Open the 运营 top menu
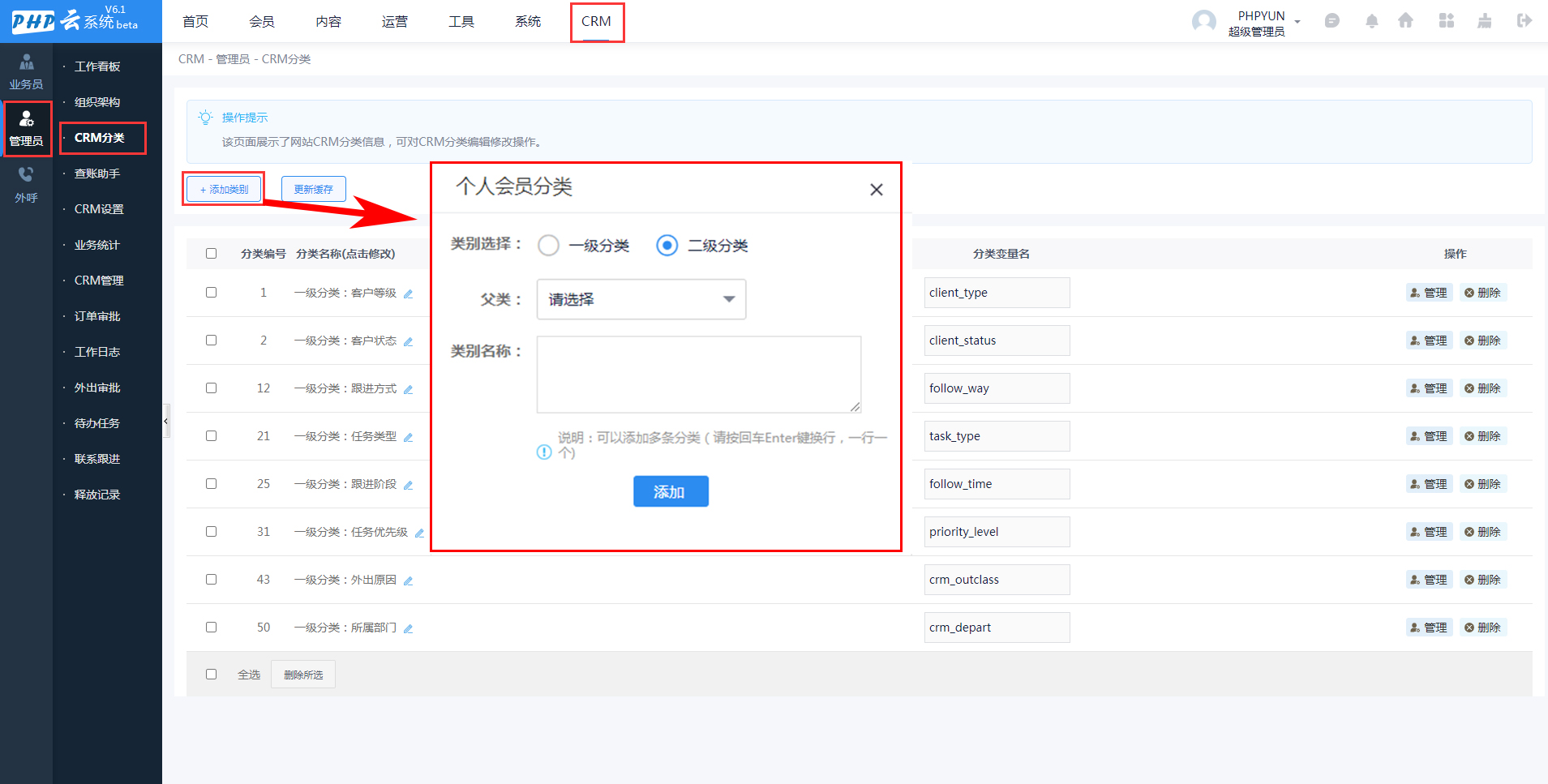The width and height of the screenshot is (1548, 784). click(x=395, y=22)
